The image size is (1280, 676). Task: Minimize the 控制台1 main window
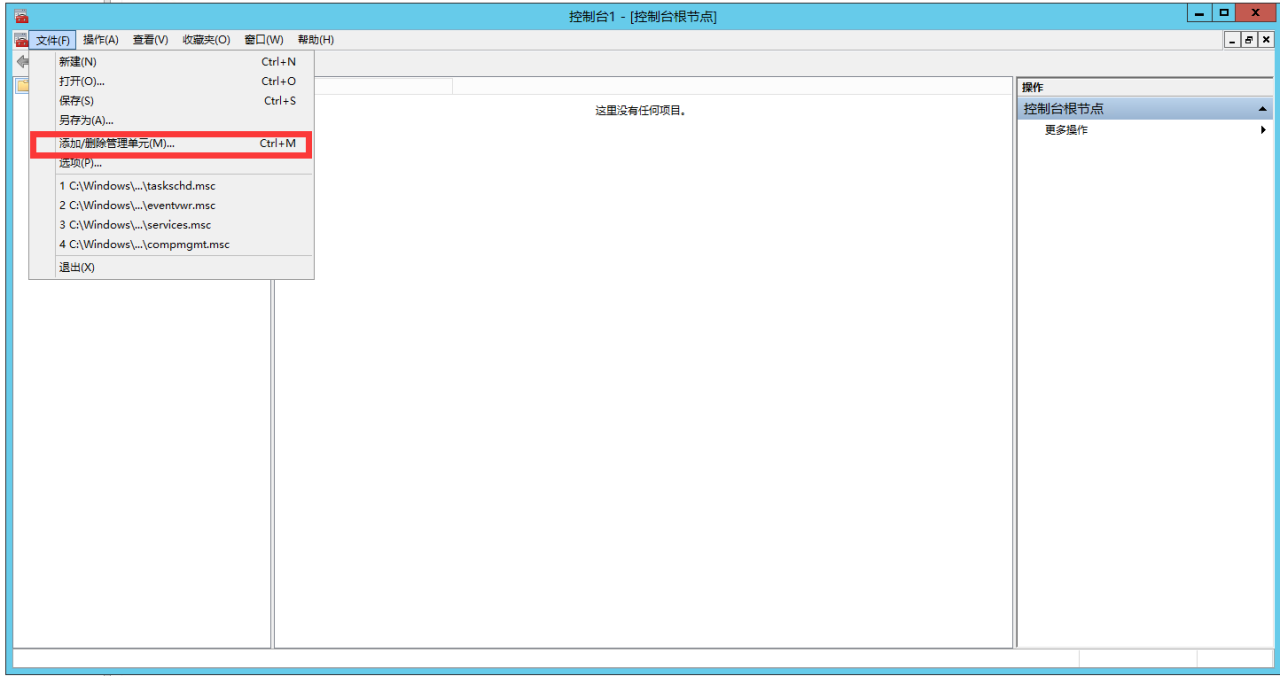[1199, 13]
